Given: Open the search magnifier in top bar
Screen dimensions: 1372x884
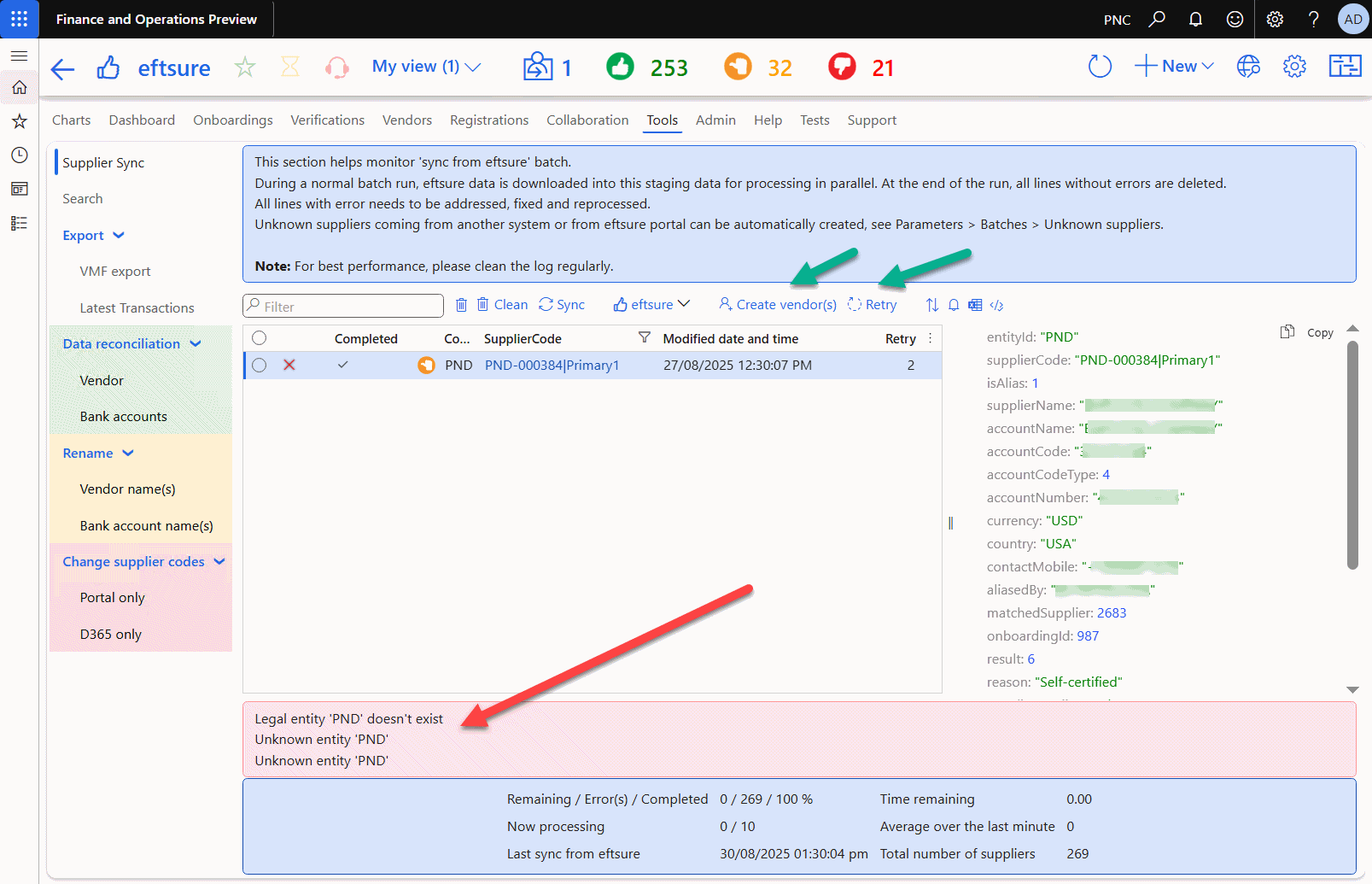Looking at the screenshot, I should 1157,19.
